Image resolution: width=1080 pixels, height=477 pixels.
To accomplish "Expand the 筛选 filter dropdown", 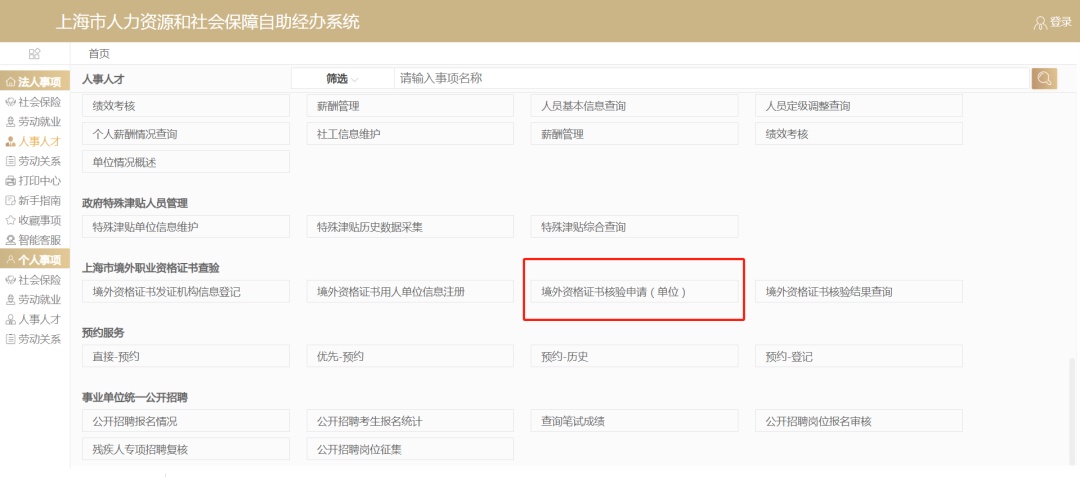I will tap(342, 79).
